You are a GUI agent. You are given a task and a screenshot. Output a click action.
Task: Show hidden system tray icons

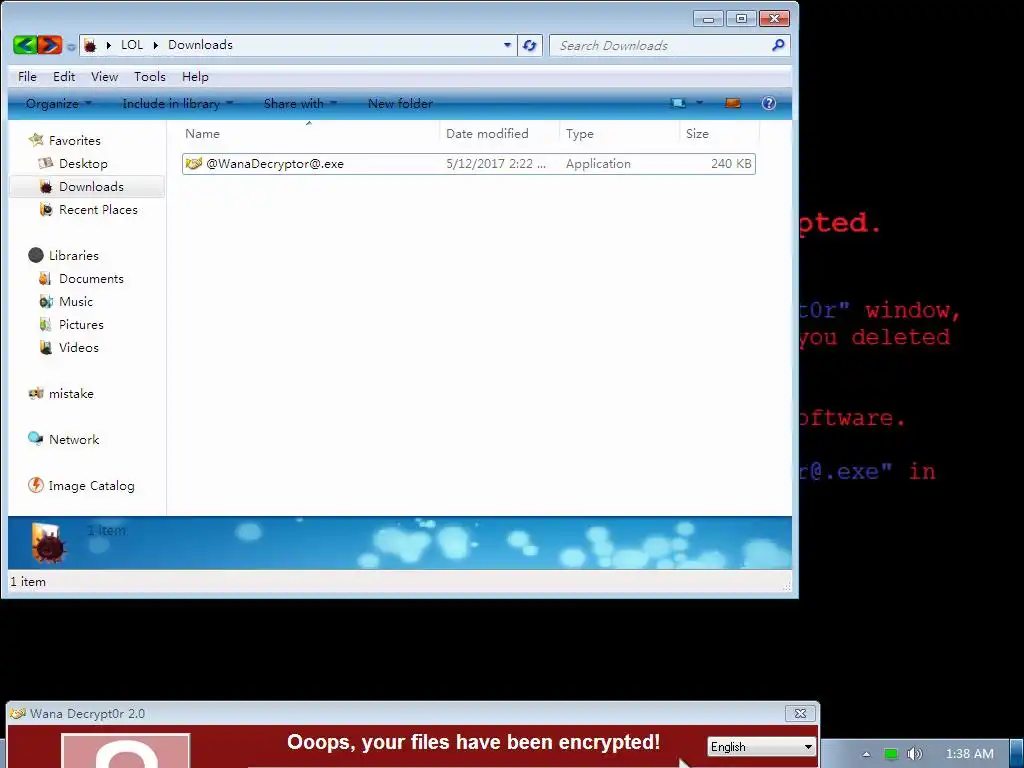[866, 754]
